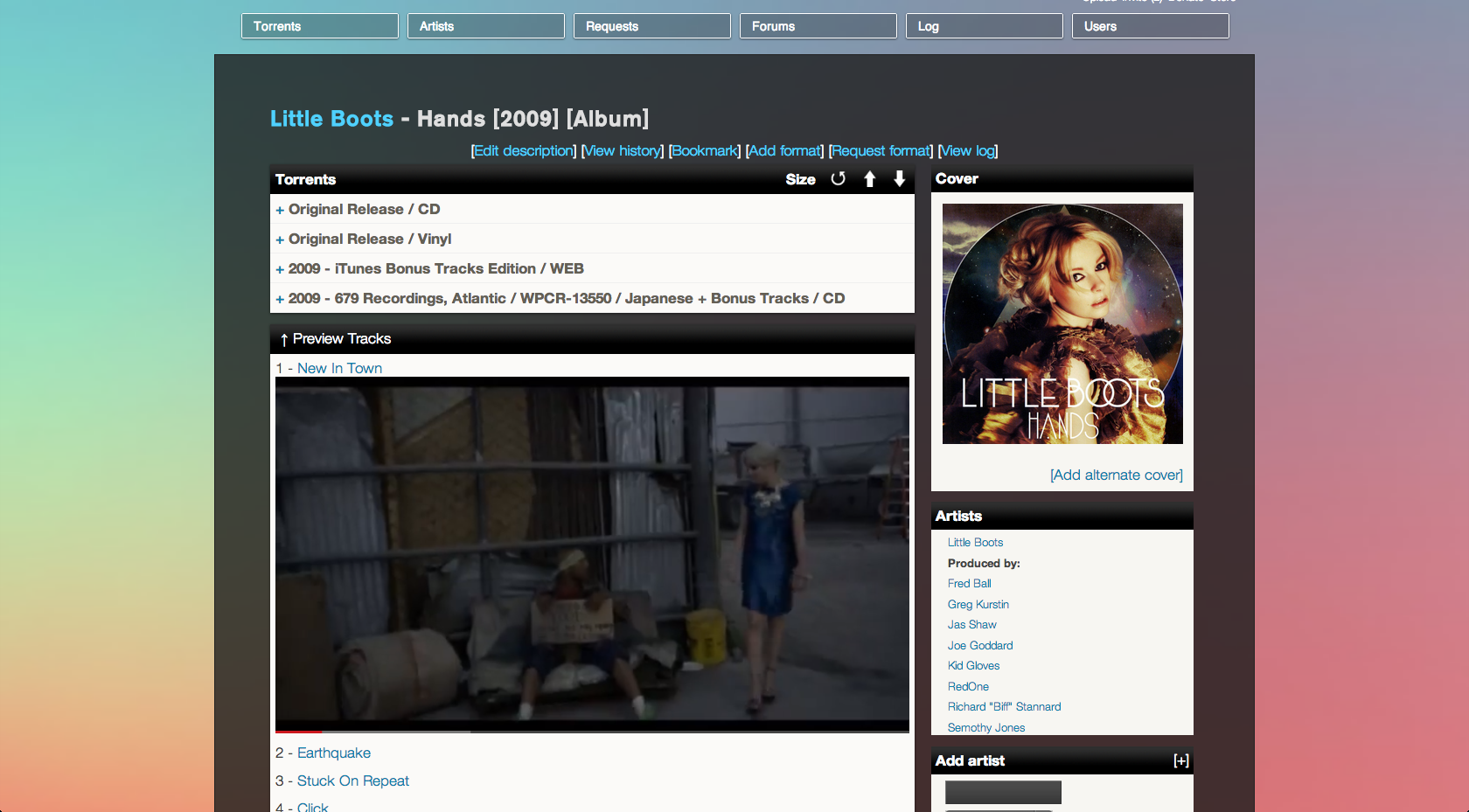Click the [+] icon beside Add artist
This screenshot has height=812, width=1469.
[1181, 760]
